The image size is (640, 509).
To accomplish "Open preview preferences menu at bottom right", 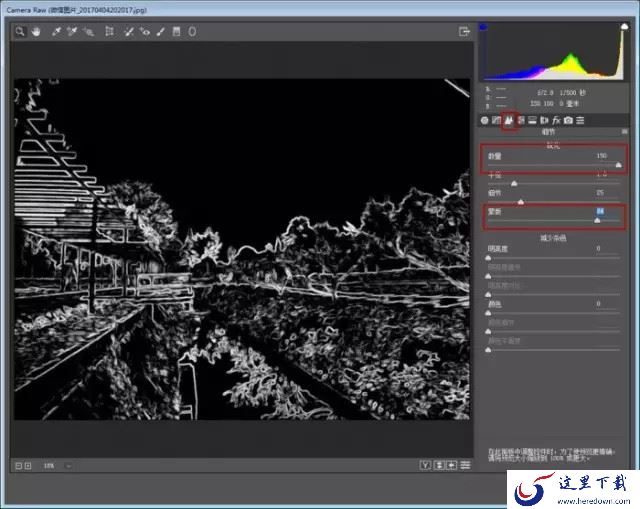I will (x=464, y=465).
